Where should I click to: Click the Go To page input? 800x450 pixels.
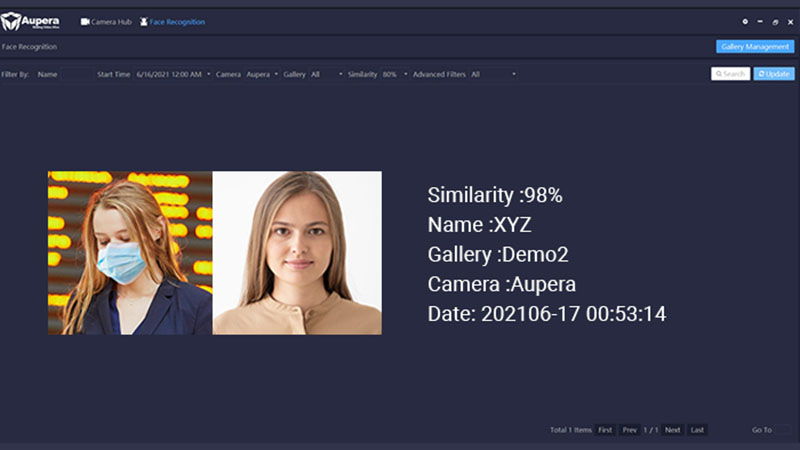coord(782,430)
